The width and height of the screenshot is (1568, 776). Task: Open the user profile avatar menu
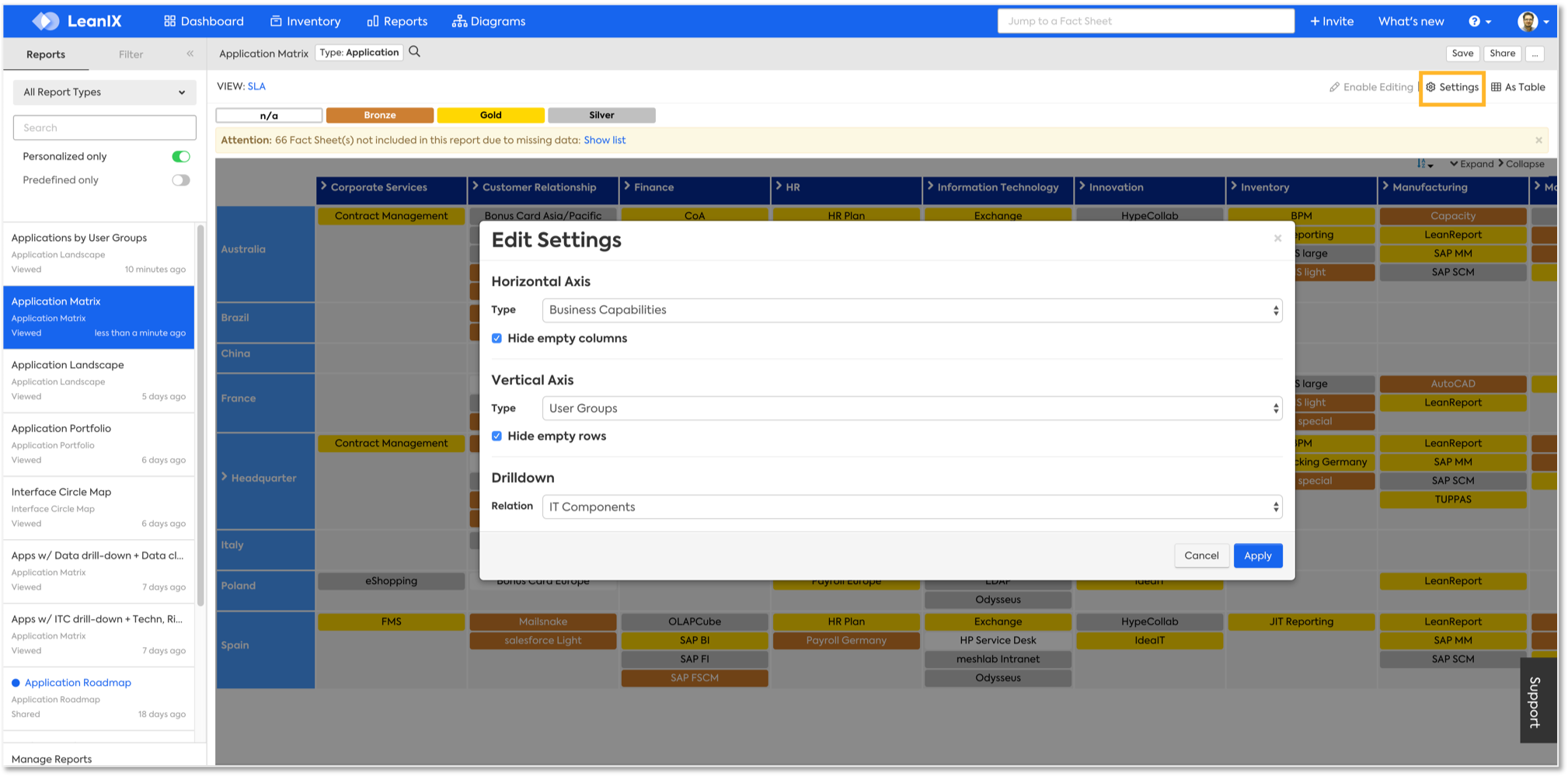(1532, 21)
